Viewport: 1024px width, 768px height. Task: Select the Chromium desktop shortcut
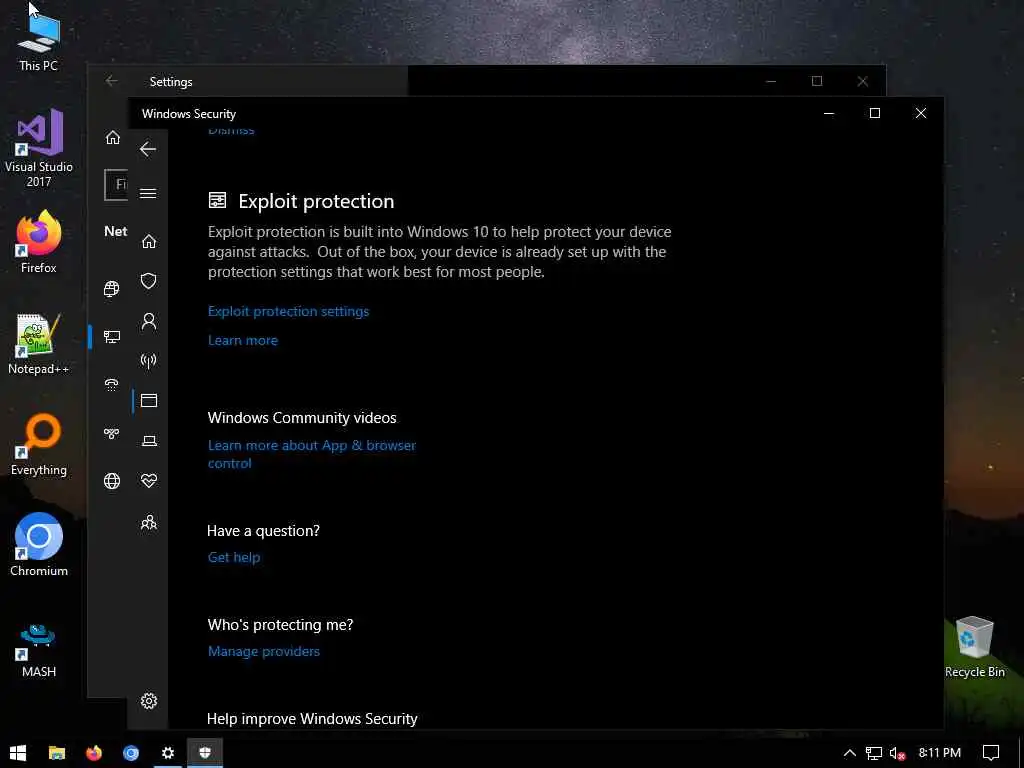[x=39, y=545]
